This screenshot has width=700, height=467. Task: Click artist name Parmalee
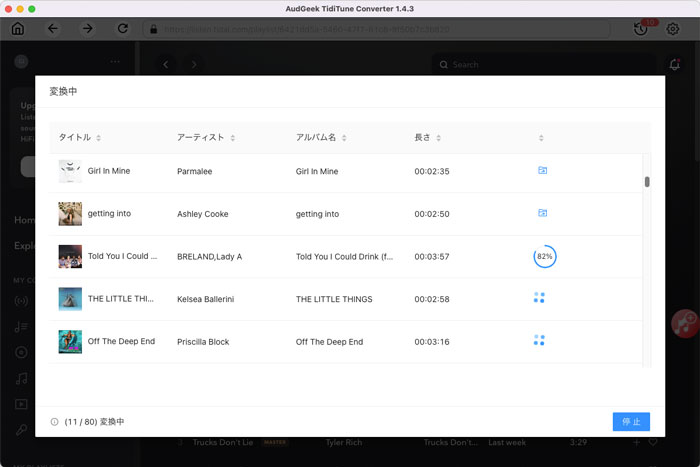(x=195, y=171)
